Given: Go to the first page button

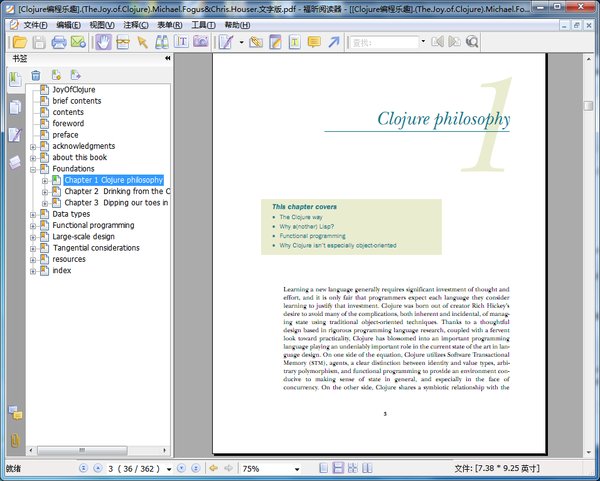Looking at the screenshot, I should tap(83, 468).
